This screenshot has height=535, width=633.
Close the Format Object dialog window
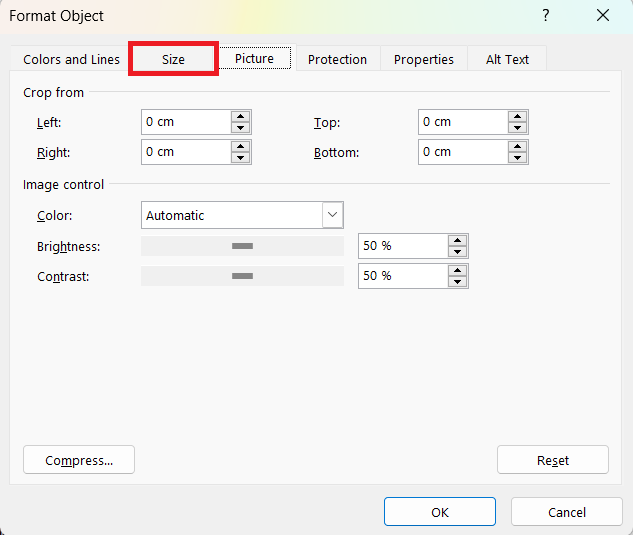pyautogui.click(x=603, y=16)
